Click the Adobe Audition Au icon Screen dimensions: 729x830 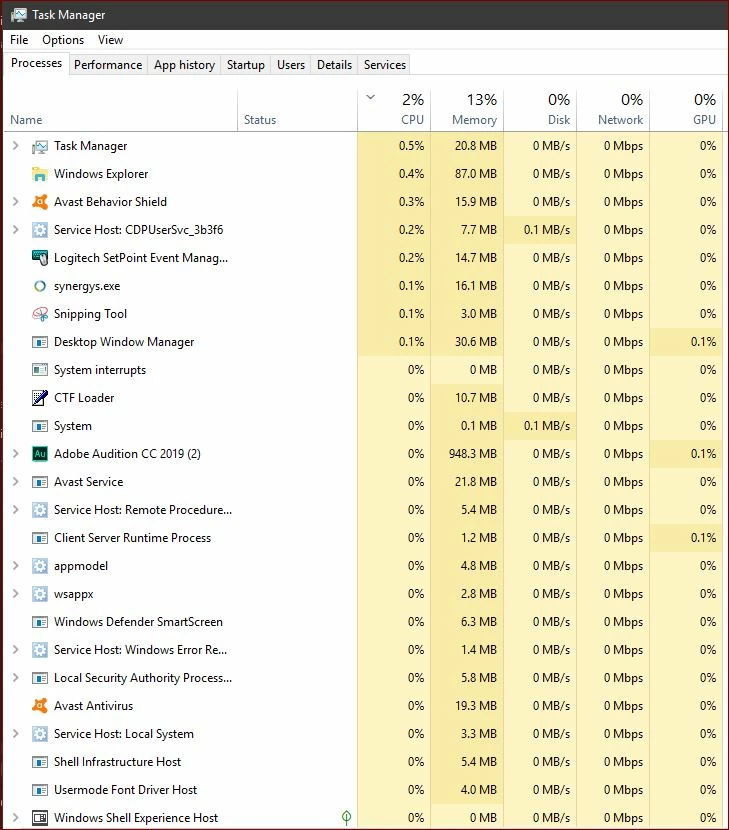coord(40,454)
